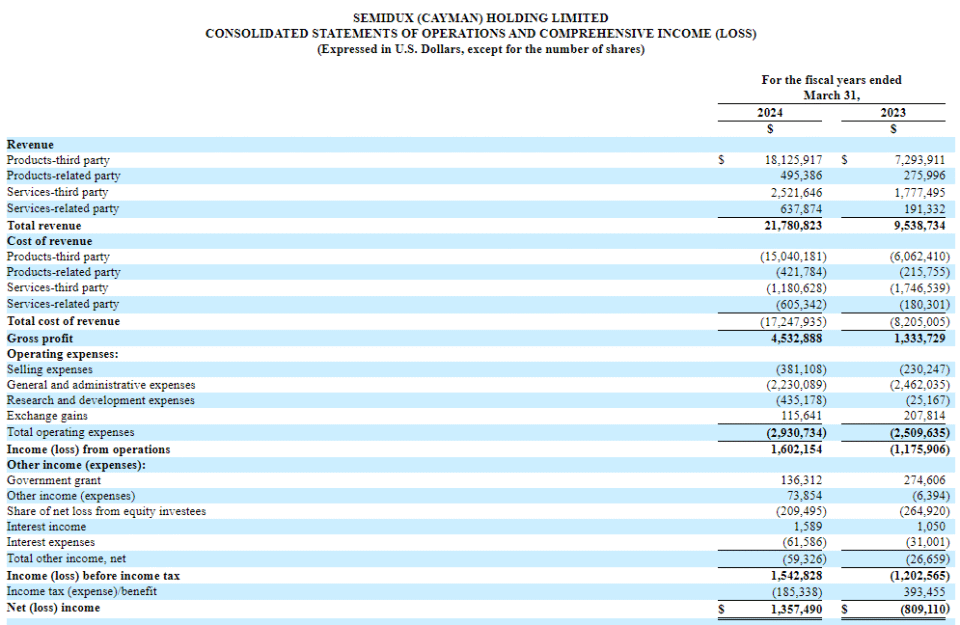The height and width of the screenshot is (625, 960).
Task: Select the value 115,641
Action: pos(801,416)
